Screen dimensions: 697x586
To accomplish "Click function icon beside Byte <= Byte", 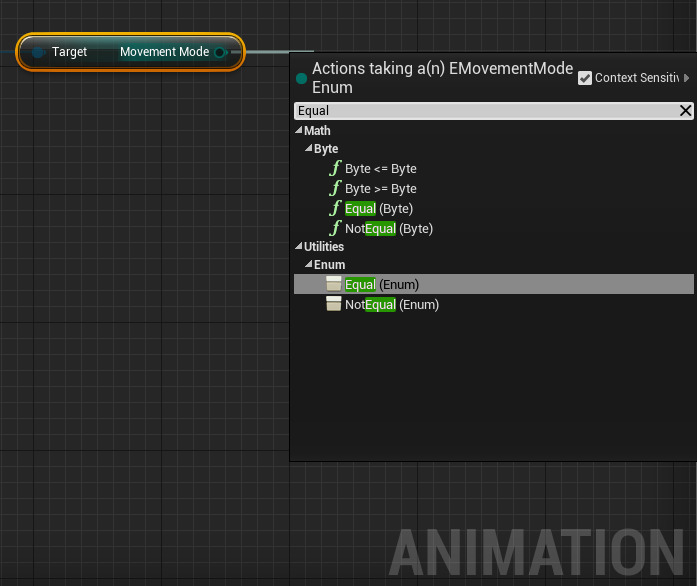I will 335,169.
